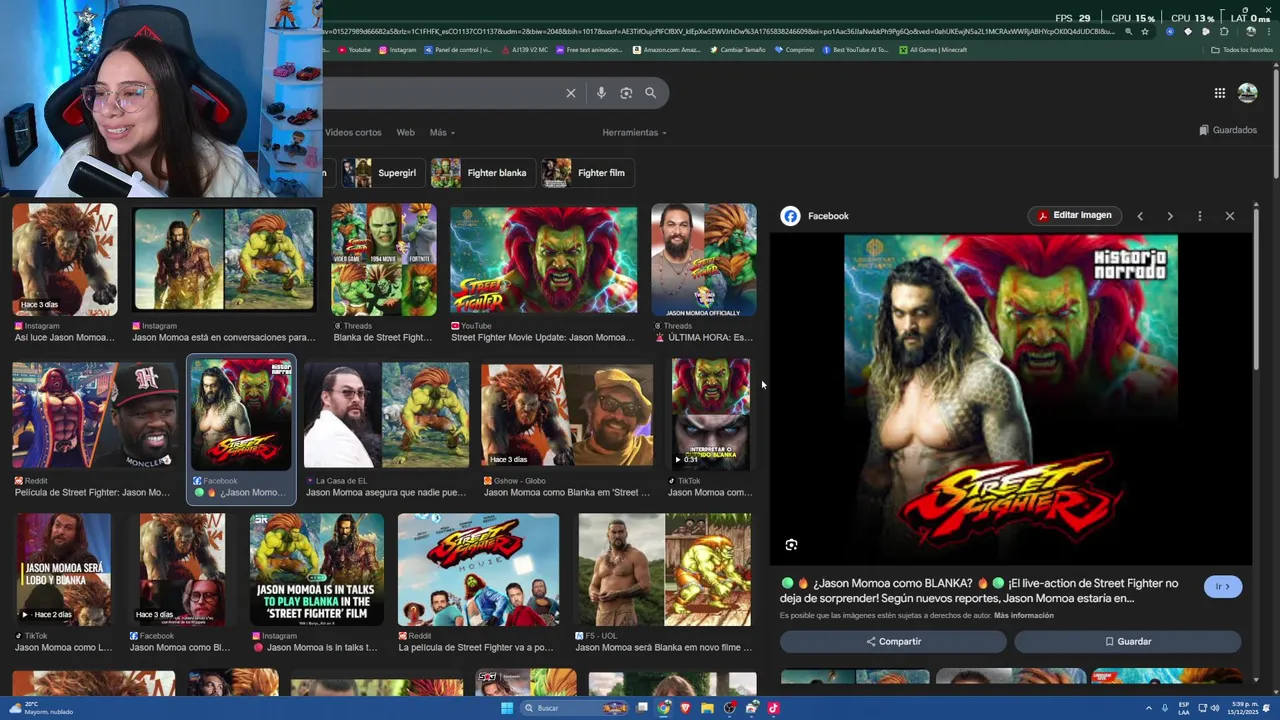
Task: Open TikTok video result with 0:31 duration
Action: (710, 415)
